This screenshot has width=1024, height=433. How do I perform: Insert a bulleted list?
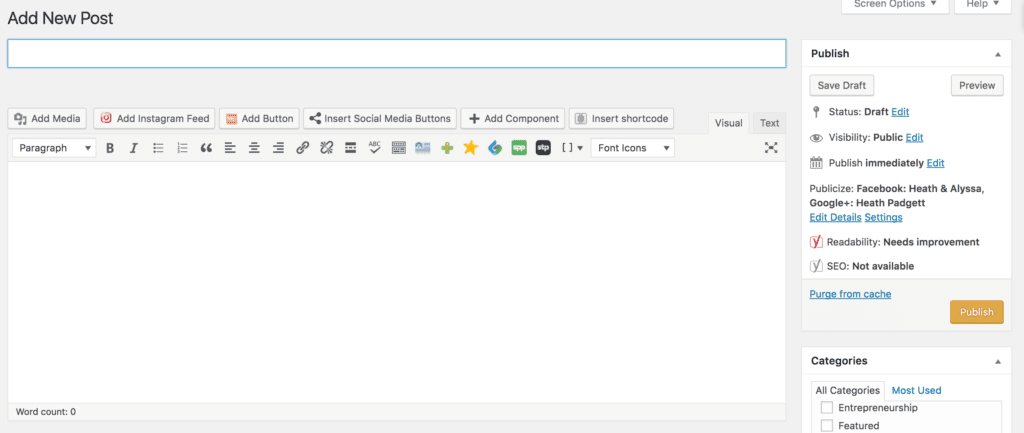158,148
